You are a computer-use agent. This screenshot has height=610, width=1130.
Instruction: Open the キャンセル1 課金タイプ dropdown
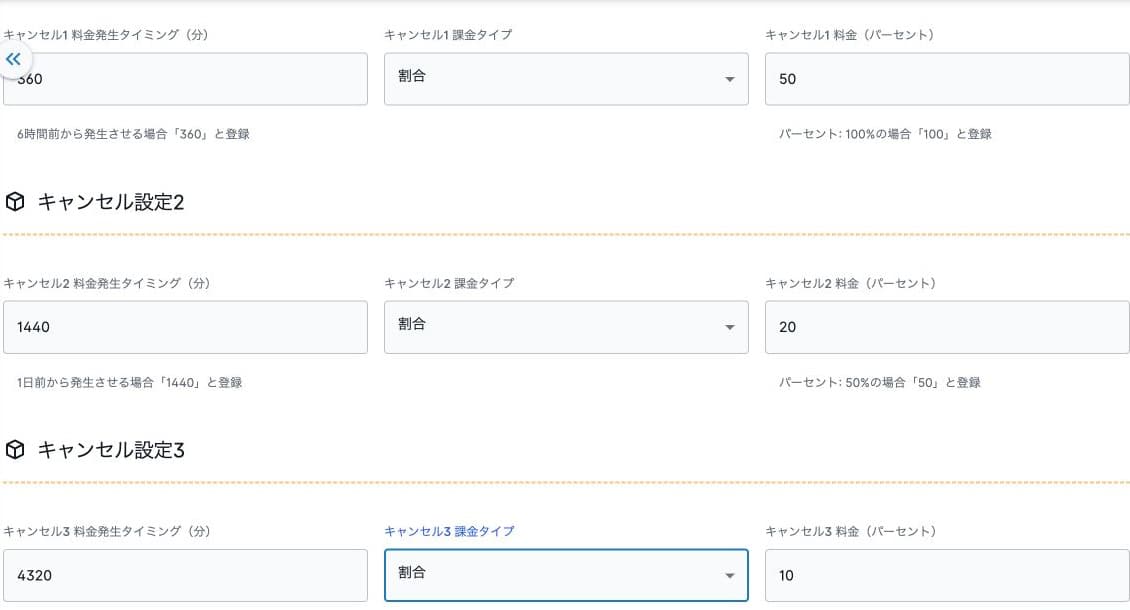[x=566, y=79]
